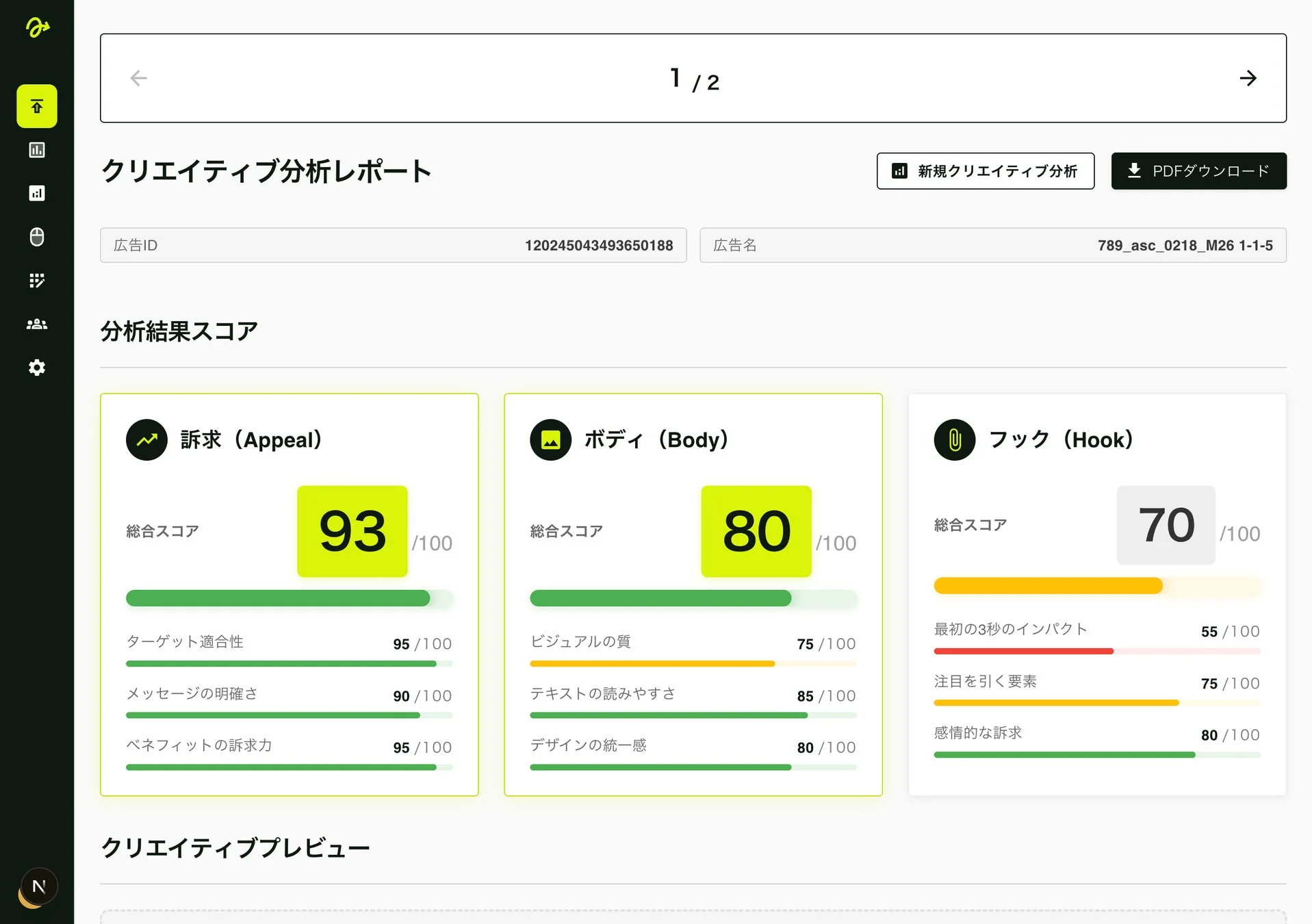Select the mouse tracking icon in sidebar
The width and height of the screenshot is (1312, 924).
(x=36, y=237)
